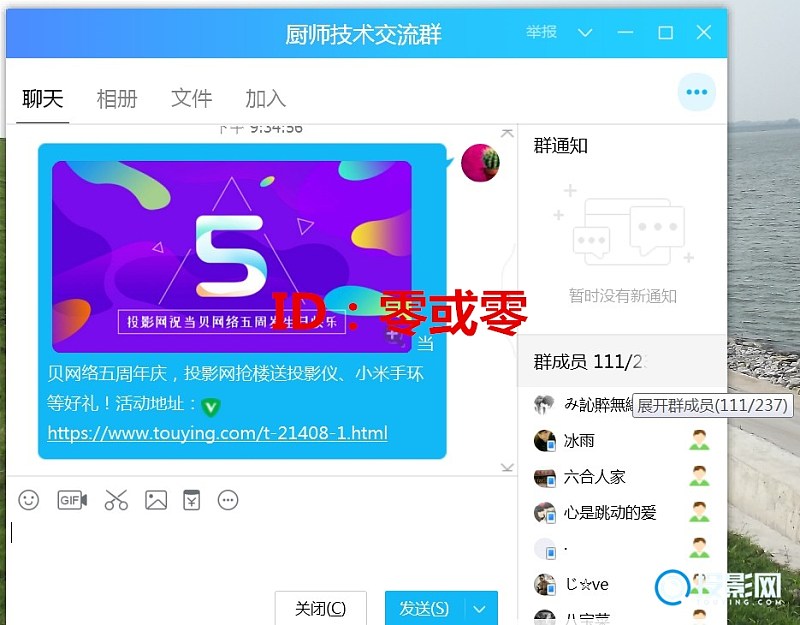Select member じ☆ve by name
This screenshot has width=800, height=625.
pos(586,584)
